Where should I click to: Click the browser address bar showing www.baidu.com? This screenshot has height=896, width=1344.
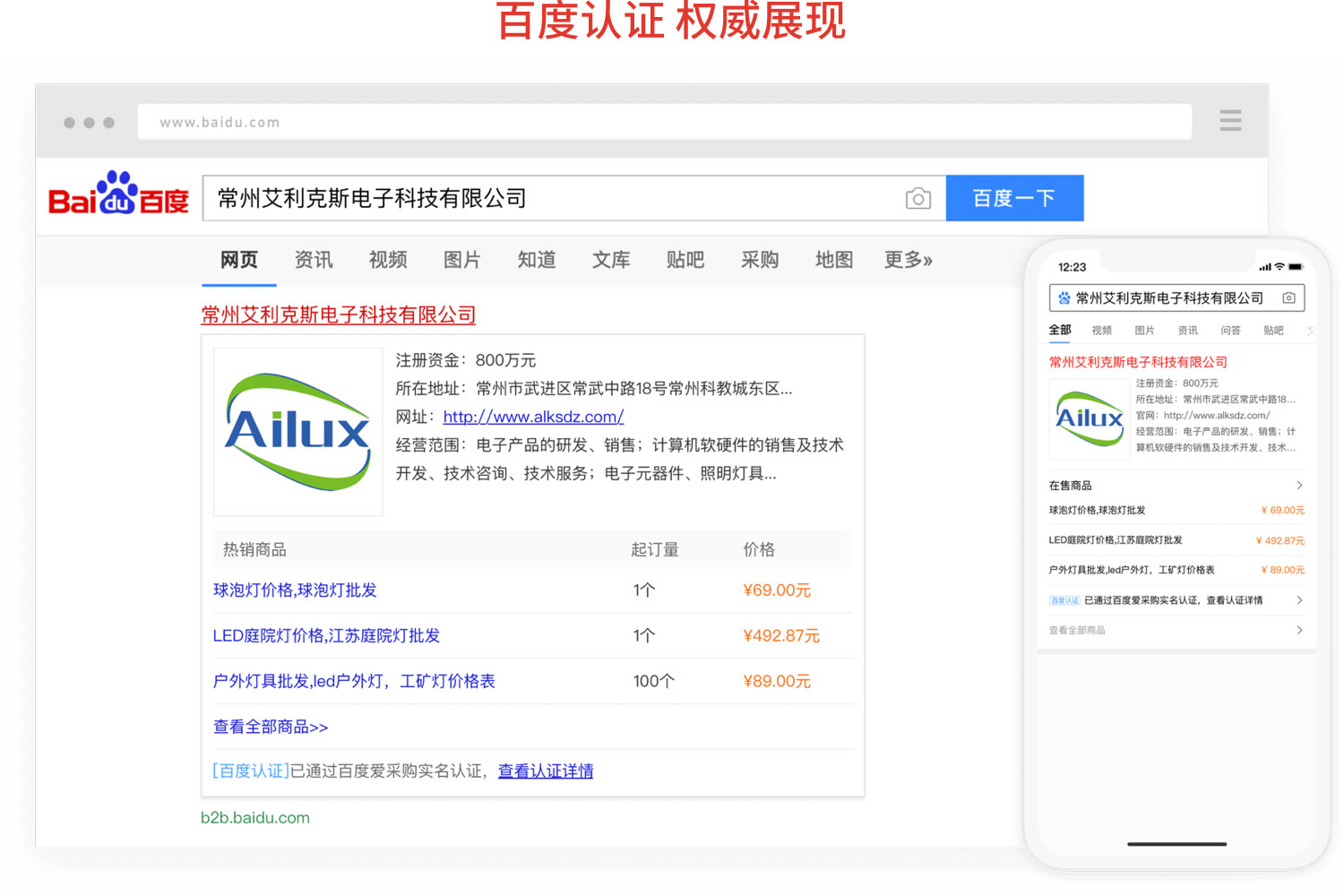click(663, 121)
